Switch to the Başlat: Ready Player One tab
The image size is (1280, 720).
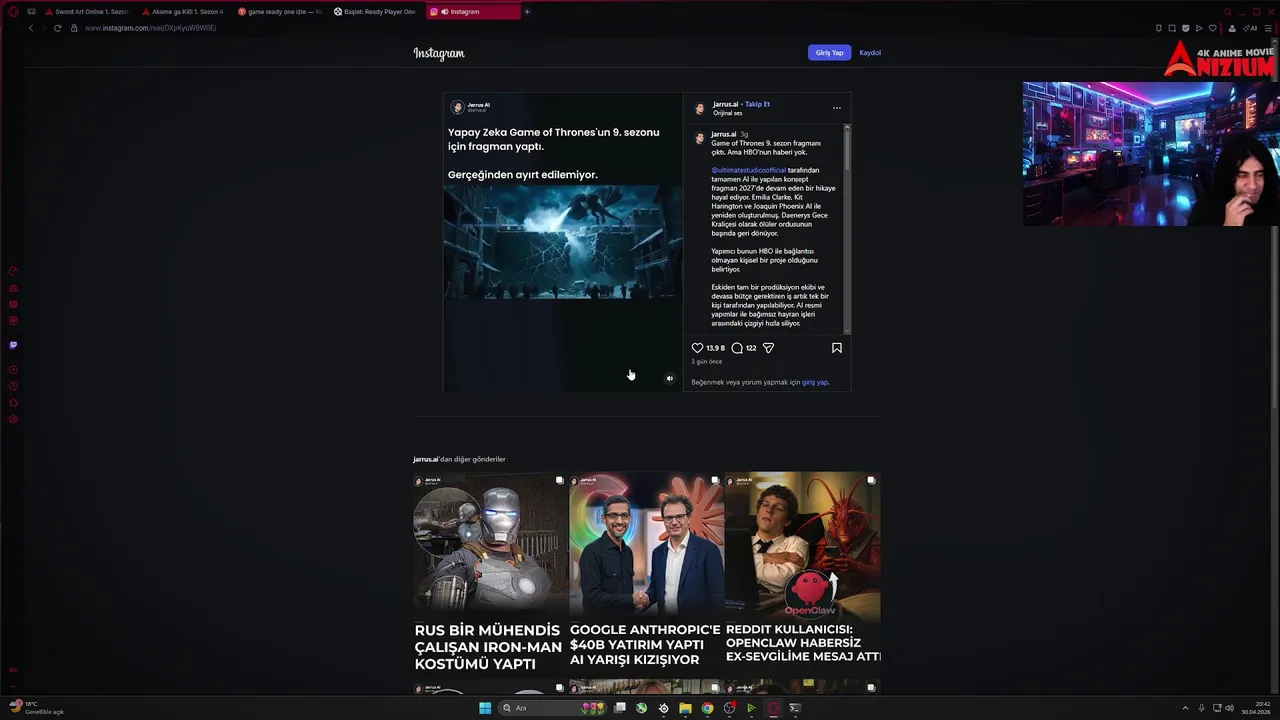[x=375, y=12]
